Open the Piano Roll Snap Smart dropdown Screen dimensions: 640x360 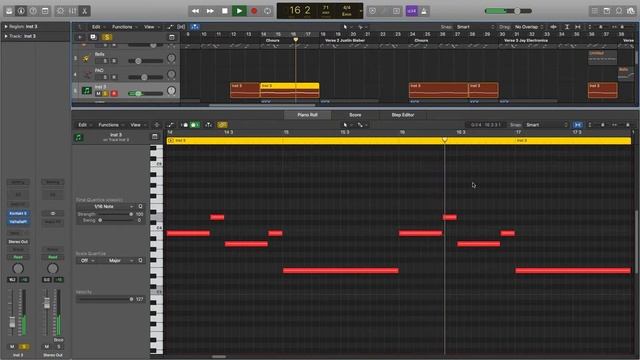pyautogui.click(x=546, y=125)
